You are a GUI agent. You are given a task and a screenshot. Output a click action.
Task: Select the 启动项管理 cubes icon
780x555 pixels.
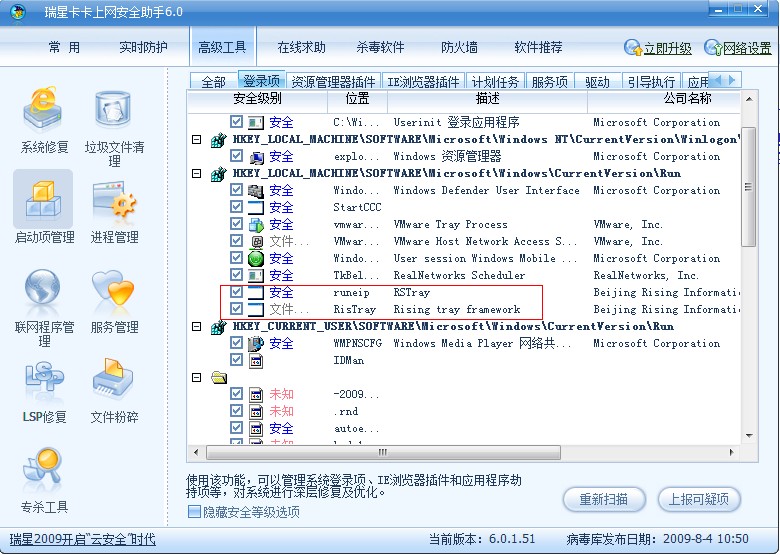[x=43, y=199]
